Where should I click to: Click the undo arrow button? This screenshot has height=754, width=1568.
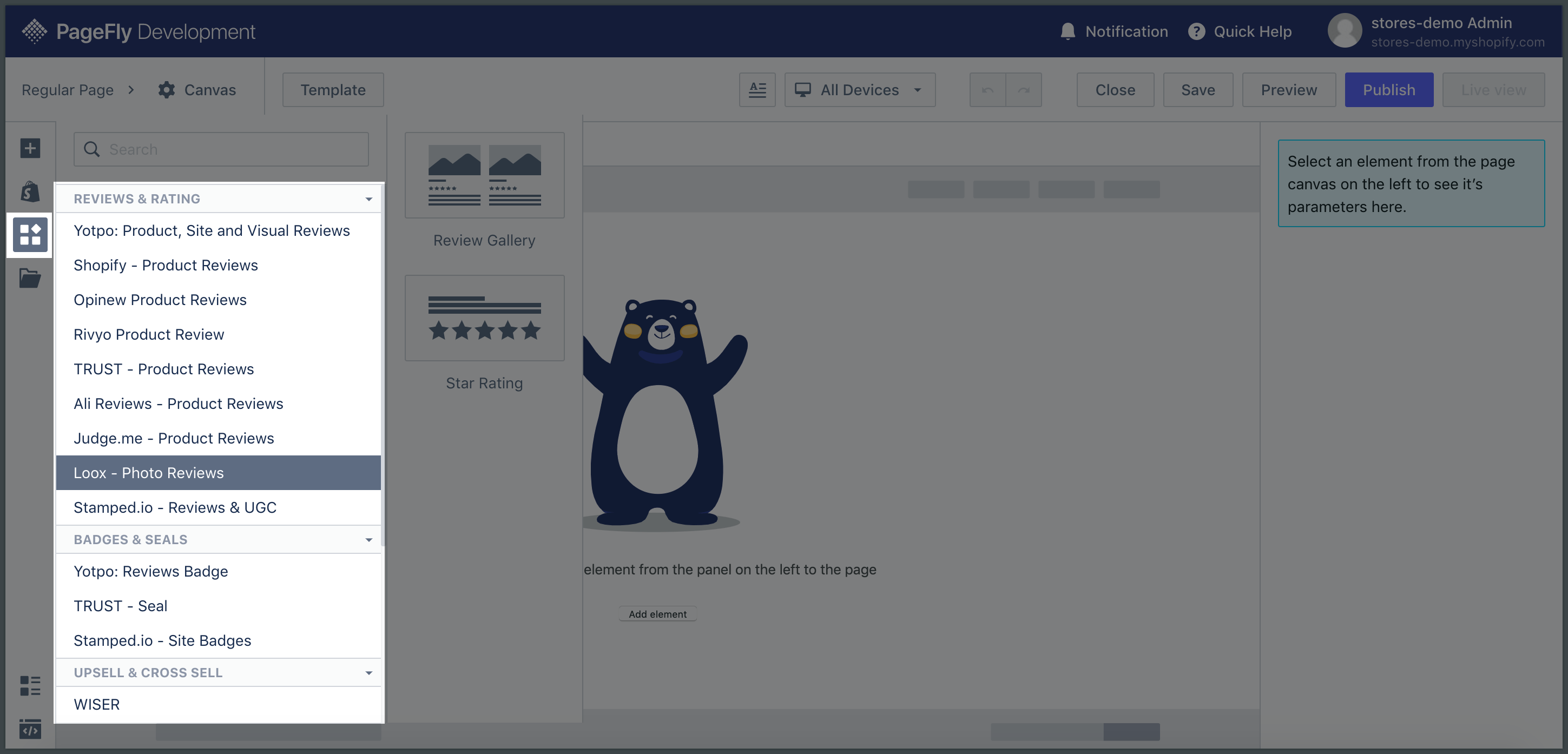point(987,90)
